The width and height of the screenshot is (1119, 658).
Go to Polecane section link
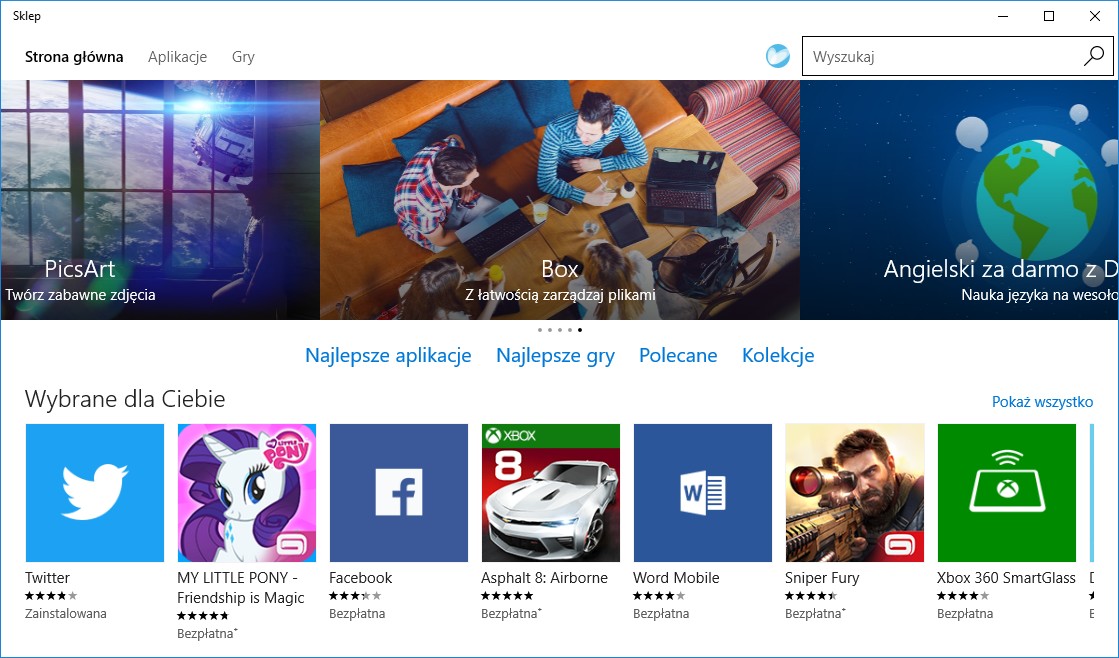(x=678, y=355)
